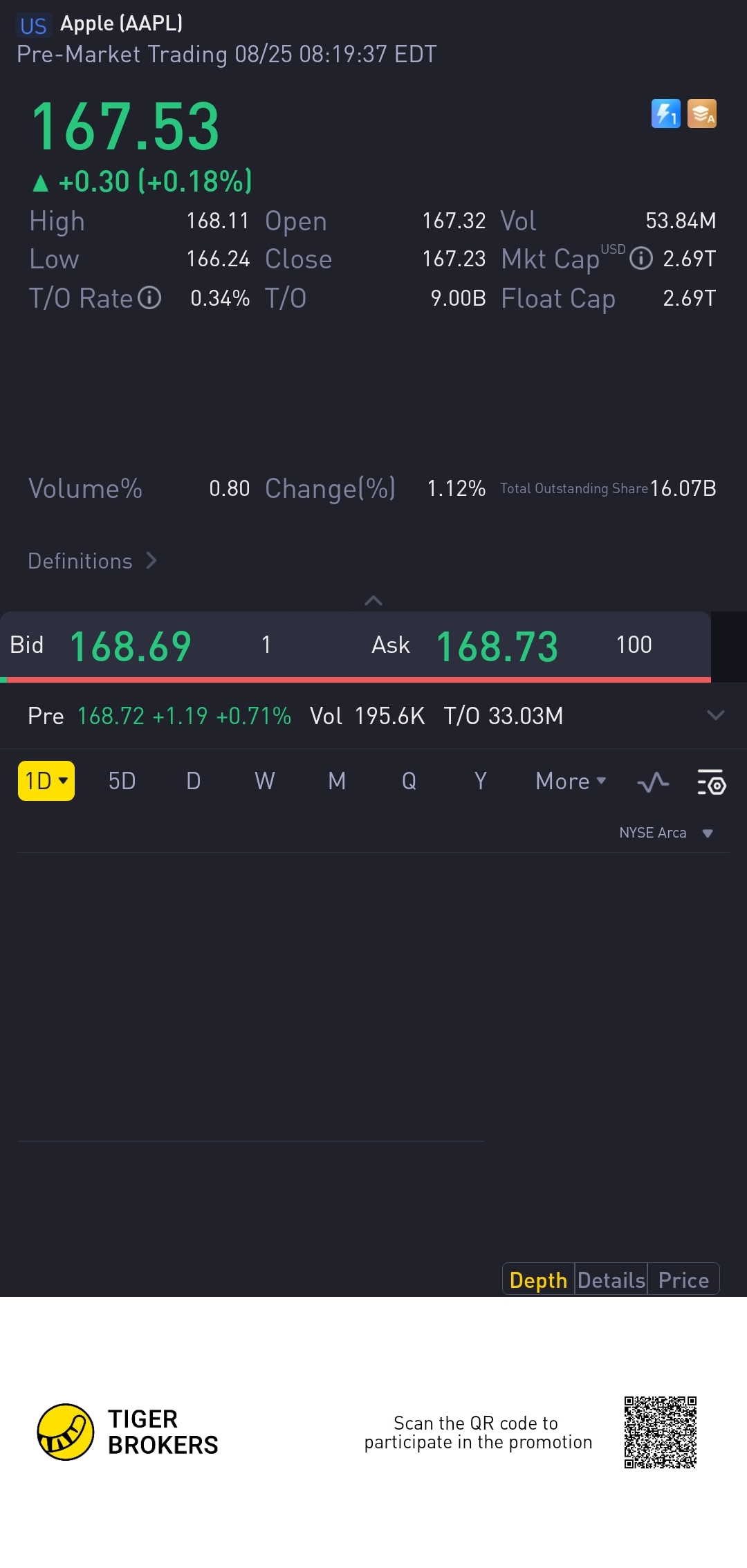Open the More timeframes dropdown

(x=571, y=782)
